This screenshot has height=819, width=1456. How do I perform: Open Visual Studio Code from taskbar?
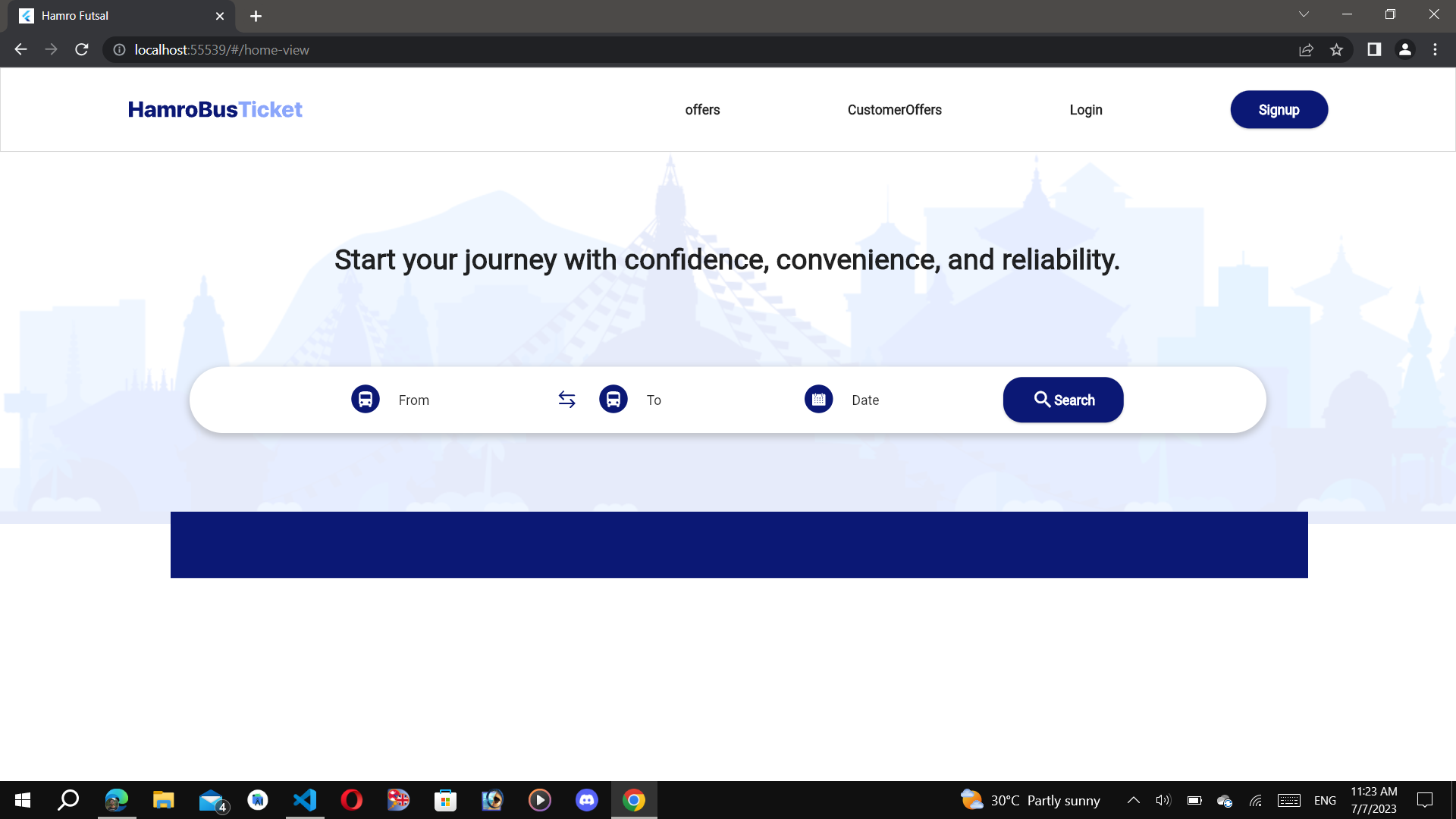305,800
